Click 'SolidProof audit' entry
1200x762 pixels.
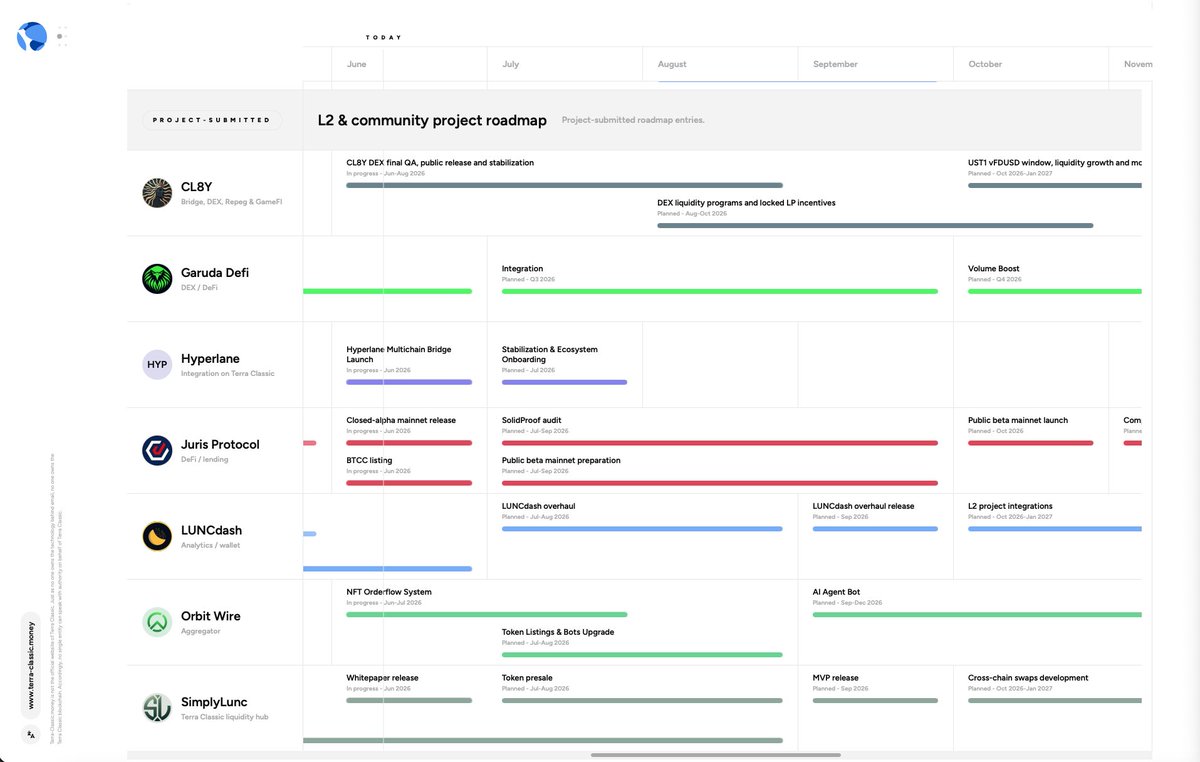click(719, 430)
